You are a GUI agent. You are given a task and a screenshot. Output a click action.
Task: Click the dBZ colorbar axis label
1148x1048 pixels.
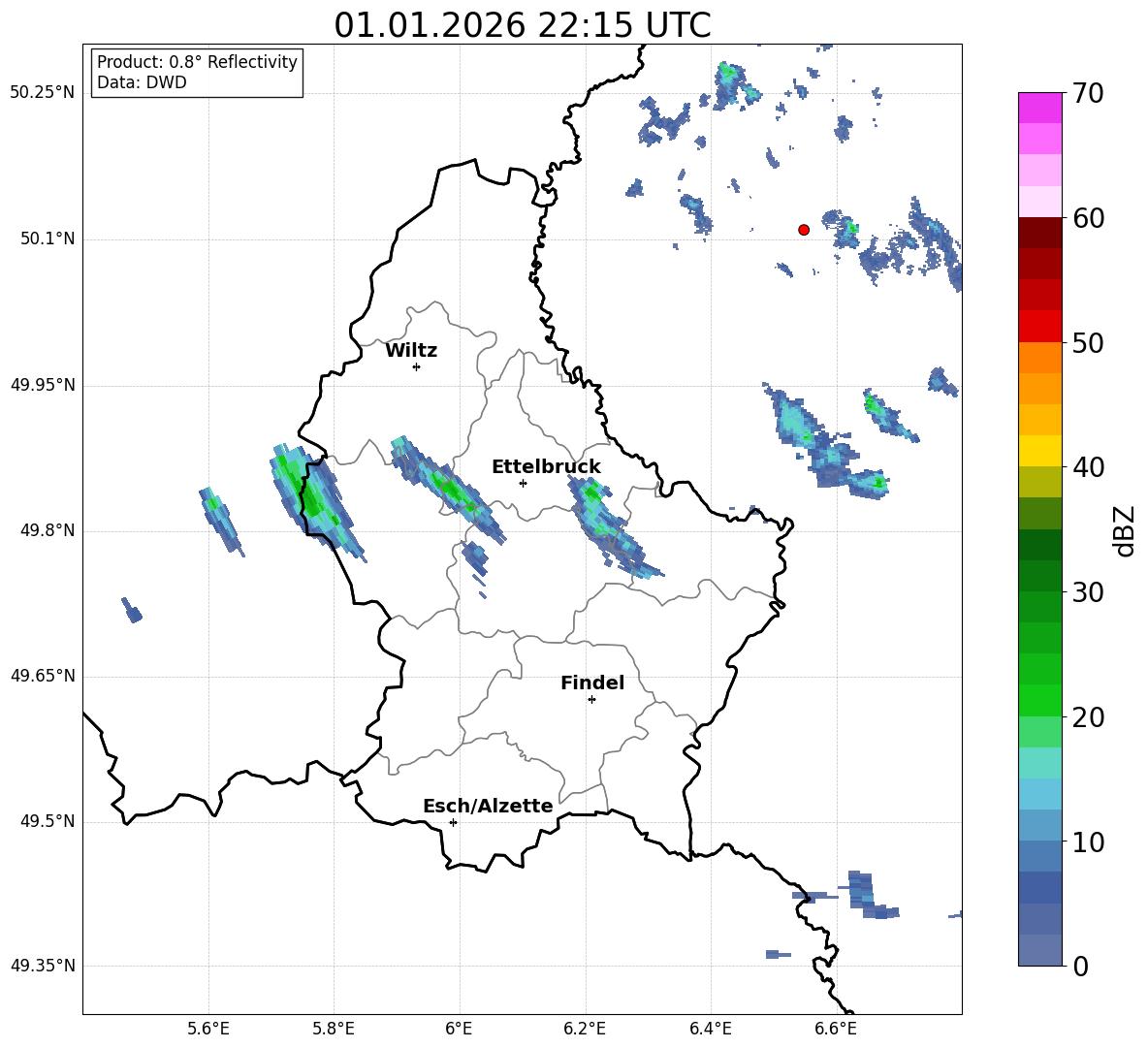(x=1124, y=530)
